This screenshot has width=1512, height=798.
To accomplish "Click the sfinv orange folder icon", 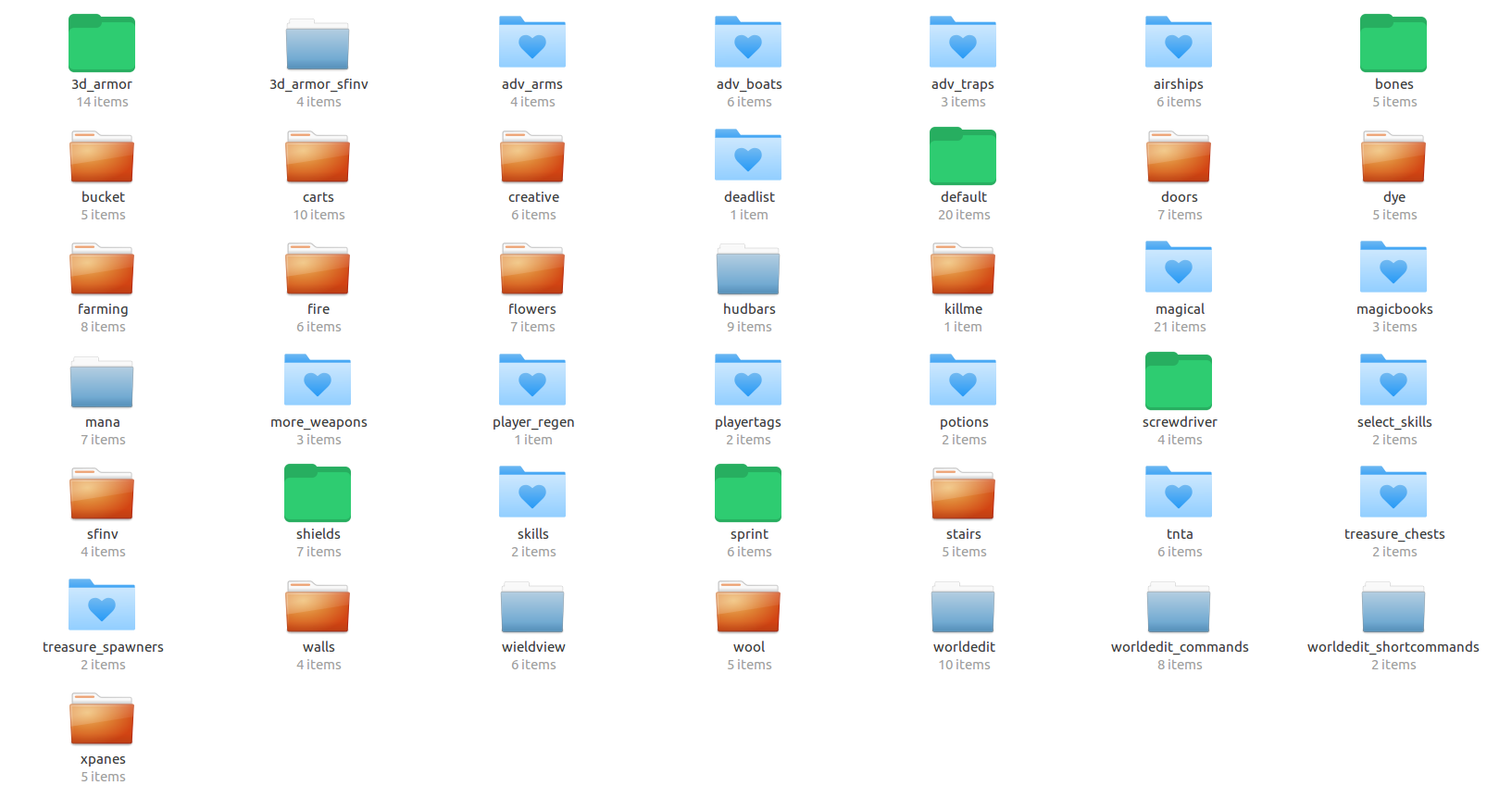I will pyautogui.click(x=102, y=493).
